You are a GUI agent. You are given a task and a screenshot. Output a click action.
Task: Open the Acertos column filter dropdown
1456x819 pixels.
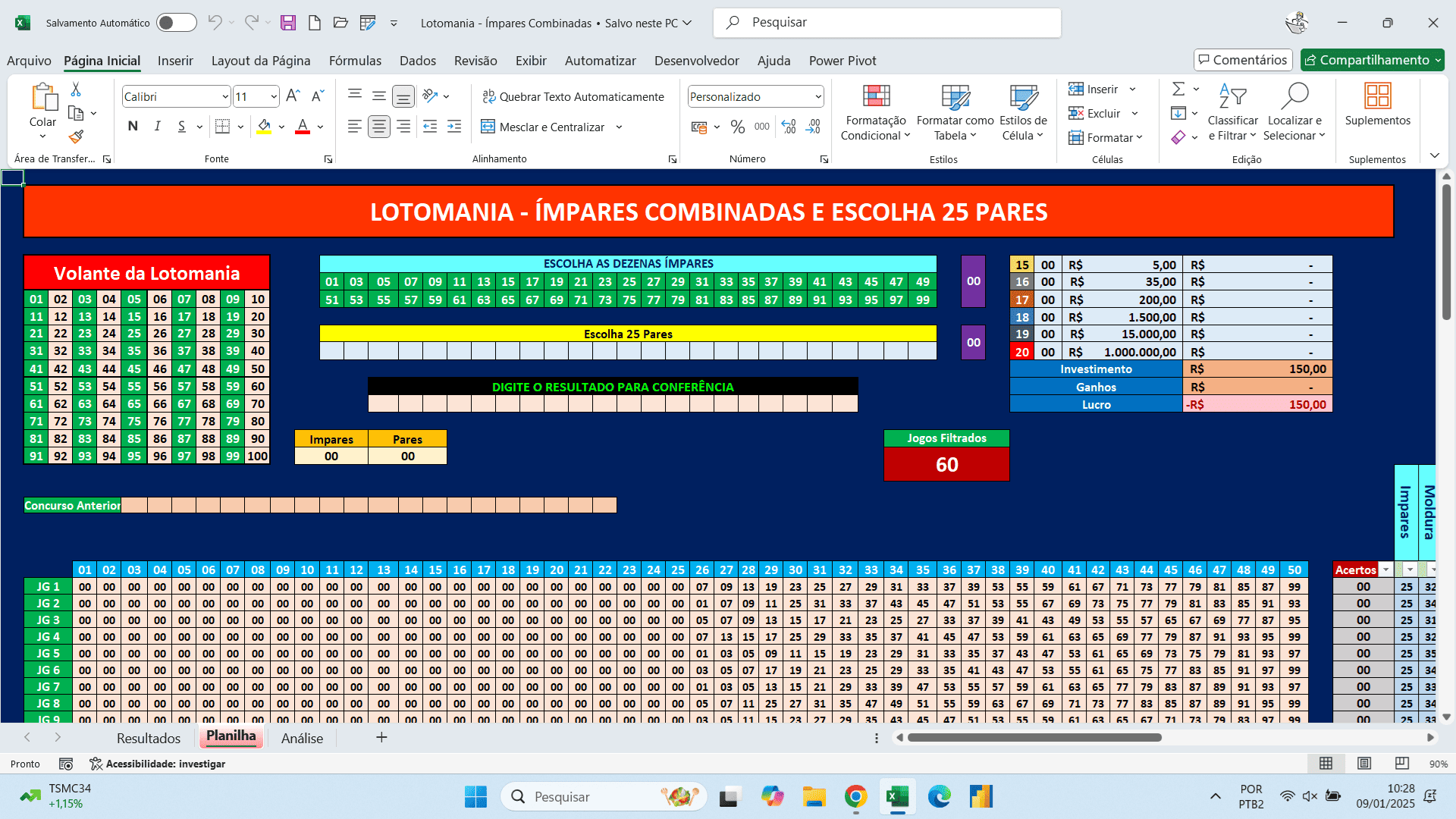click(1385, 570)
